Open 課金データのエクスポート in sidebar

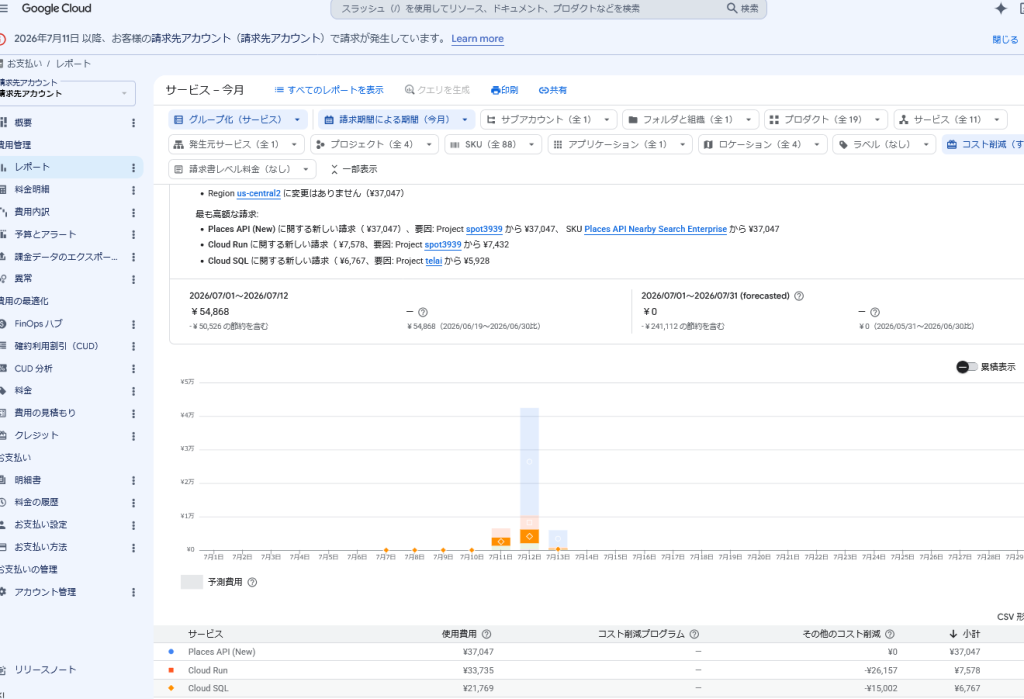click(65, 257)
